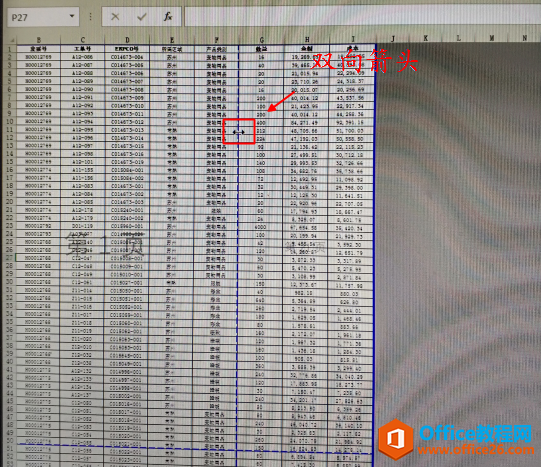Select row 45 header

[x=10, y=401]
